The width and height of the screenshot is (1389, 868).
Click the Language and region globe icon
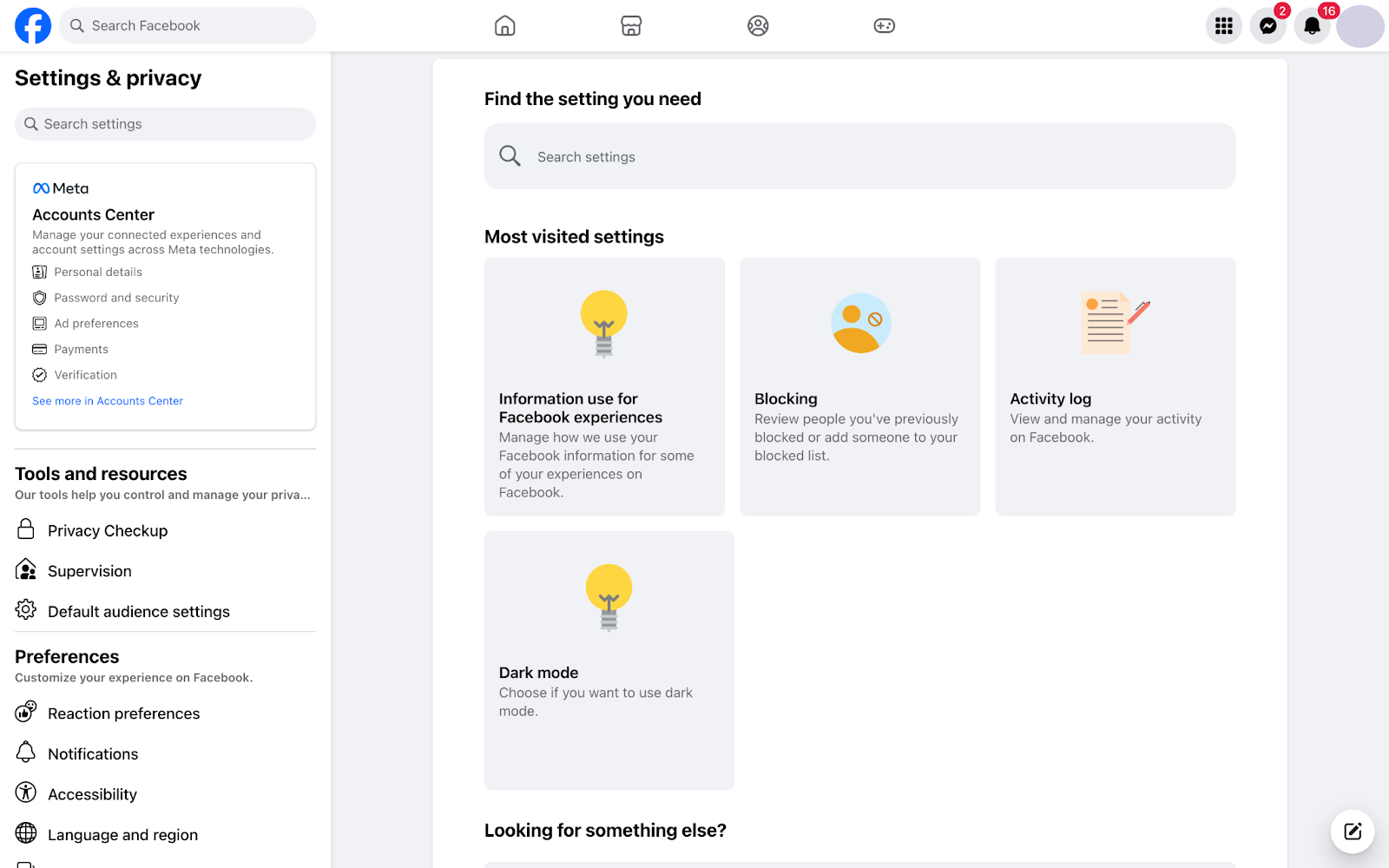(26, 833)
